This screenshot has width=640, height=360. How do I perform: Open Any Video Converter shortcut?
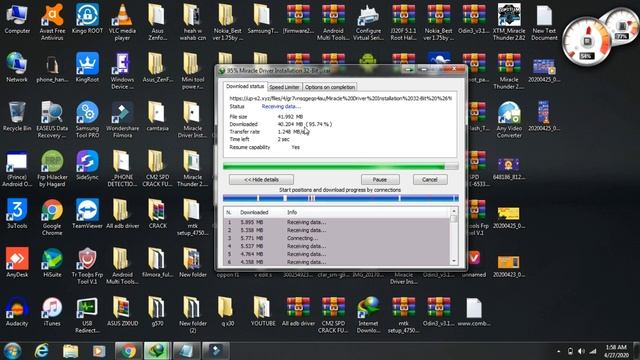509,120
